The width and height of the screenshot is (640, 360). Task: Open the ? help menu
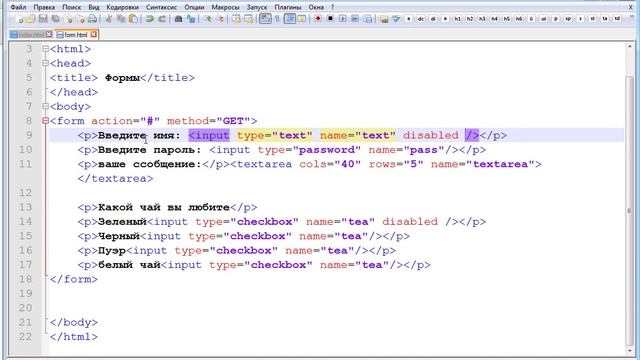(x=333, y=7)
